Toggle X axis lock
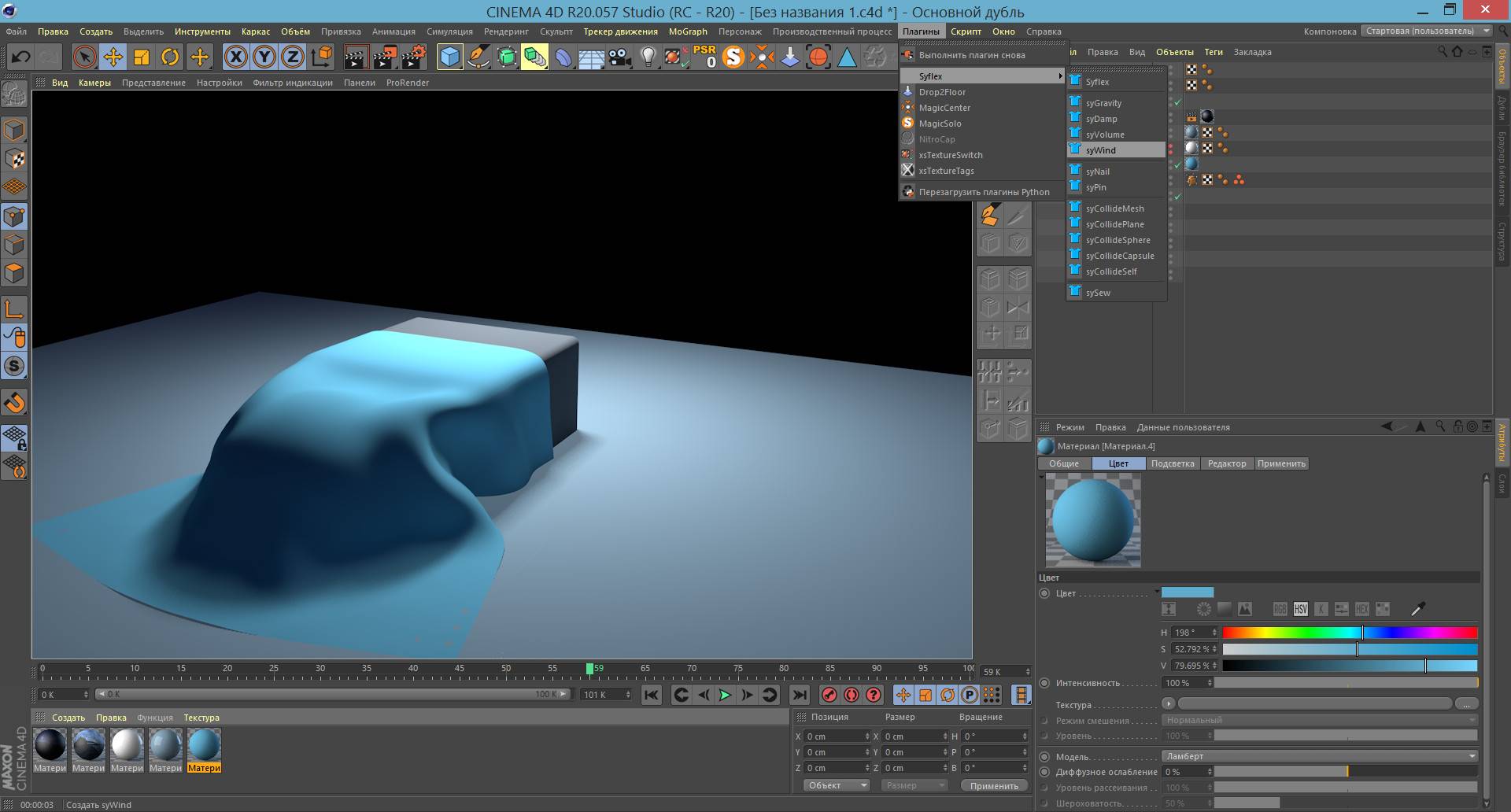 click(x=236, y=57)
